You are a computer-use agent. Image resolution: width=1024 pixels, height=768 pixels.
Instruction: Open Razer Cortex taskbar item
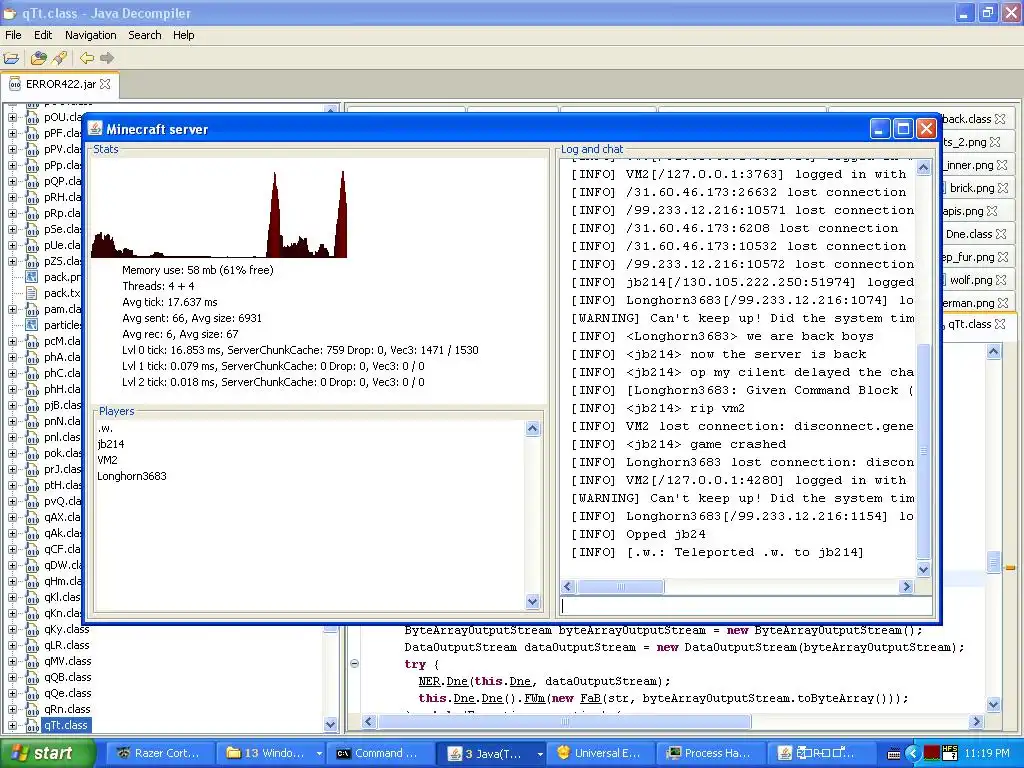pyautogui.click(x=159, y=753)
